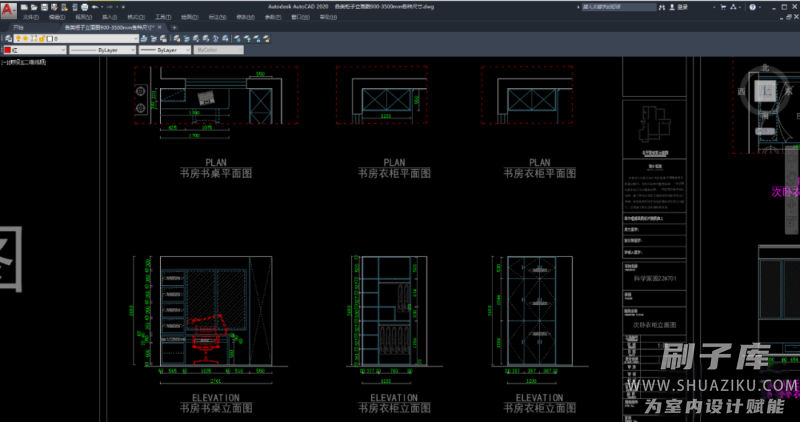Toggle the layer on/off lightbulb icon
The image size is (800, 422).
[x=17, y=39]
